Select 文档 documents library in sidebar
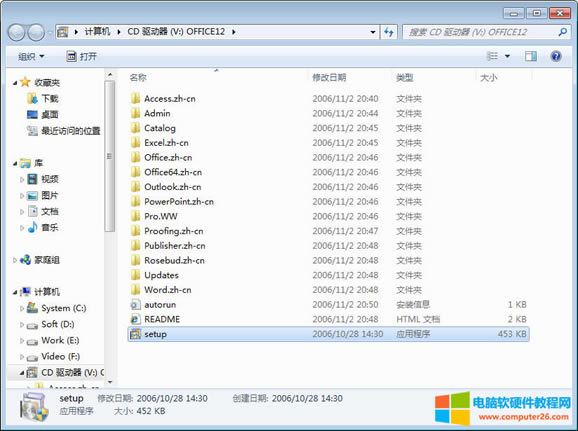Viewport: 578px width, 431px height. [x=50, y=212]
